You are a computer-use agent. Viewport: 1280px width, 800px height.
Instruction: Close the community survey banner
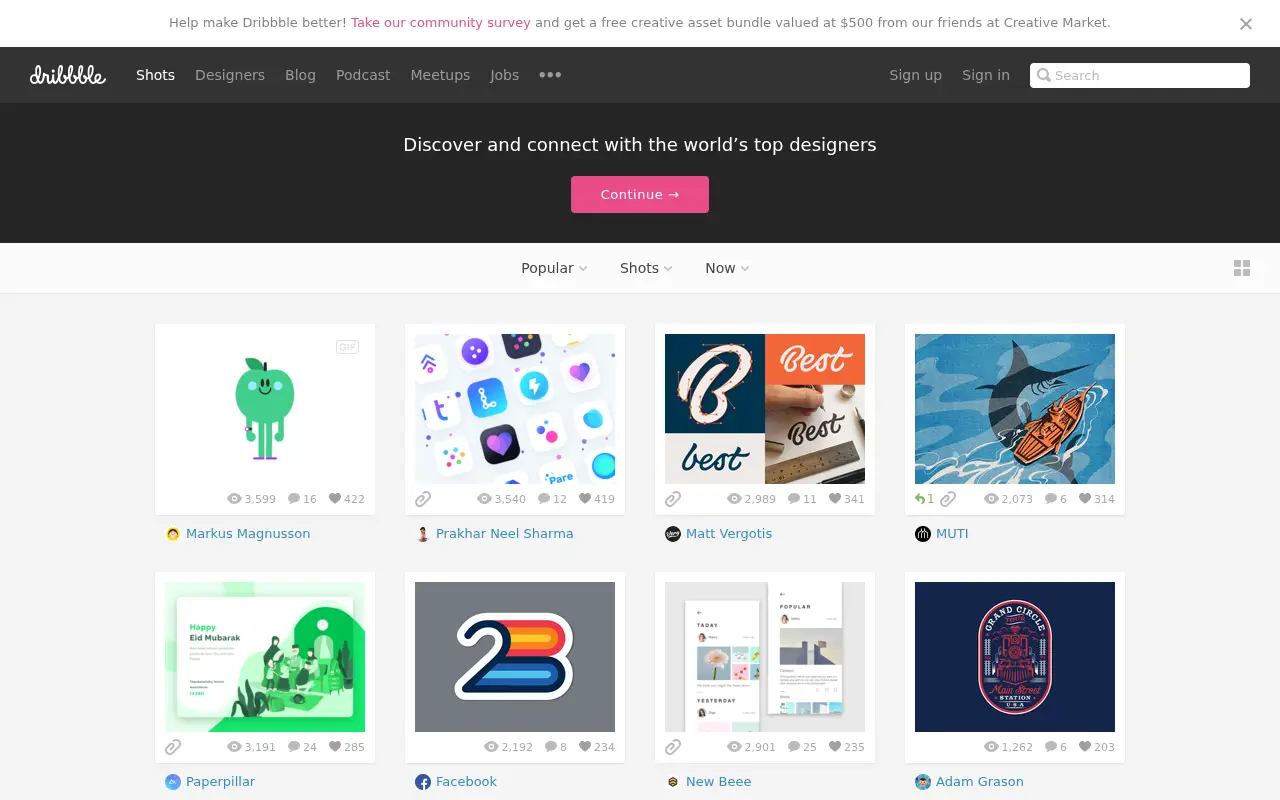point(1246,24)
